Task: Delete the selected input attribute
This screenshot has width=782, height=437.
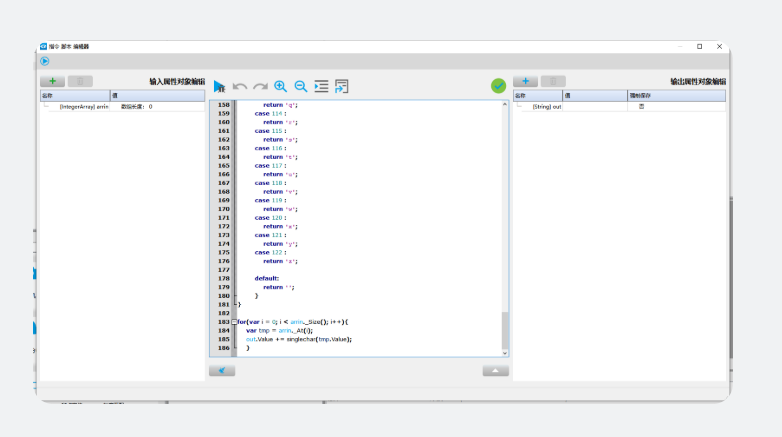Action: tap(80, 81)
